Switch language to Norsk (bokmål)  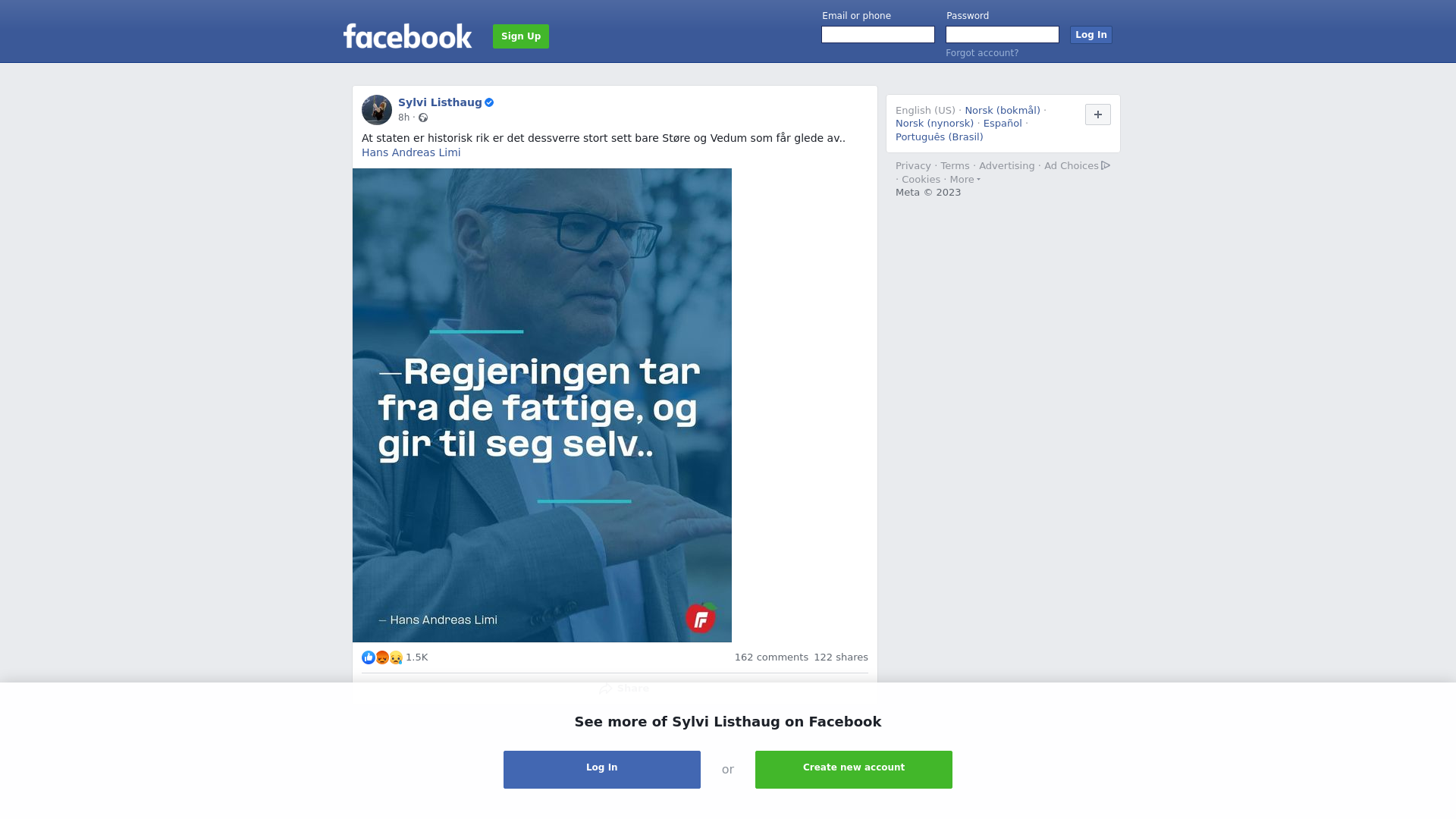pyautogui.click(x=1003, y=111)
